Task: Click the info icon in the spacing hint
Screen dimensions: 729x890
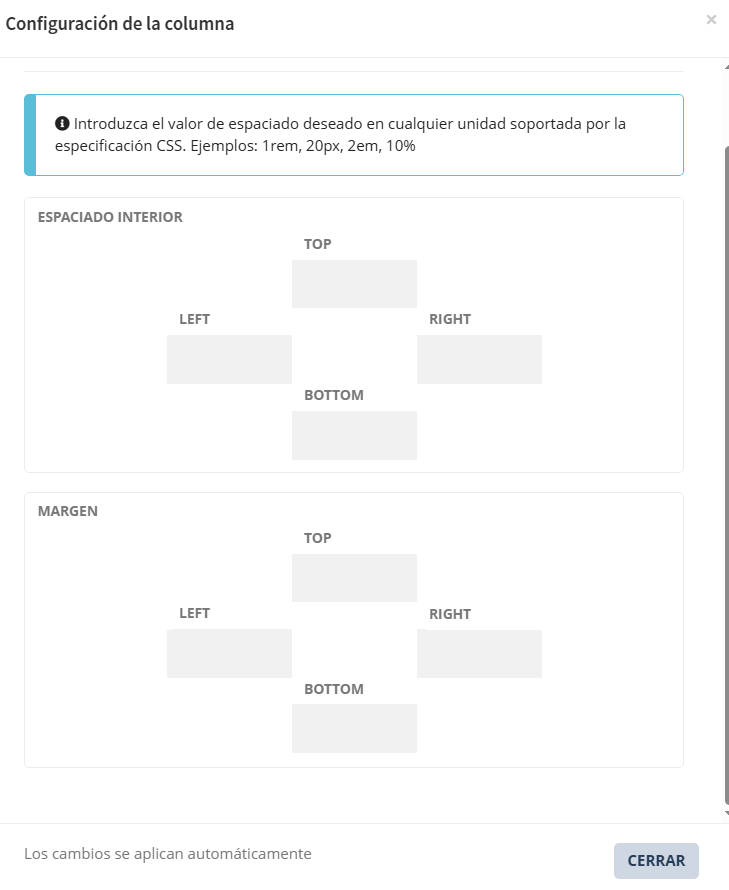Action: point(62,124)
